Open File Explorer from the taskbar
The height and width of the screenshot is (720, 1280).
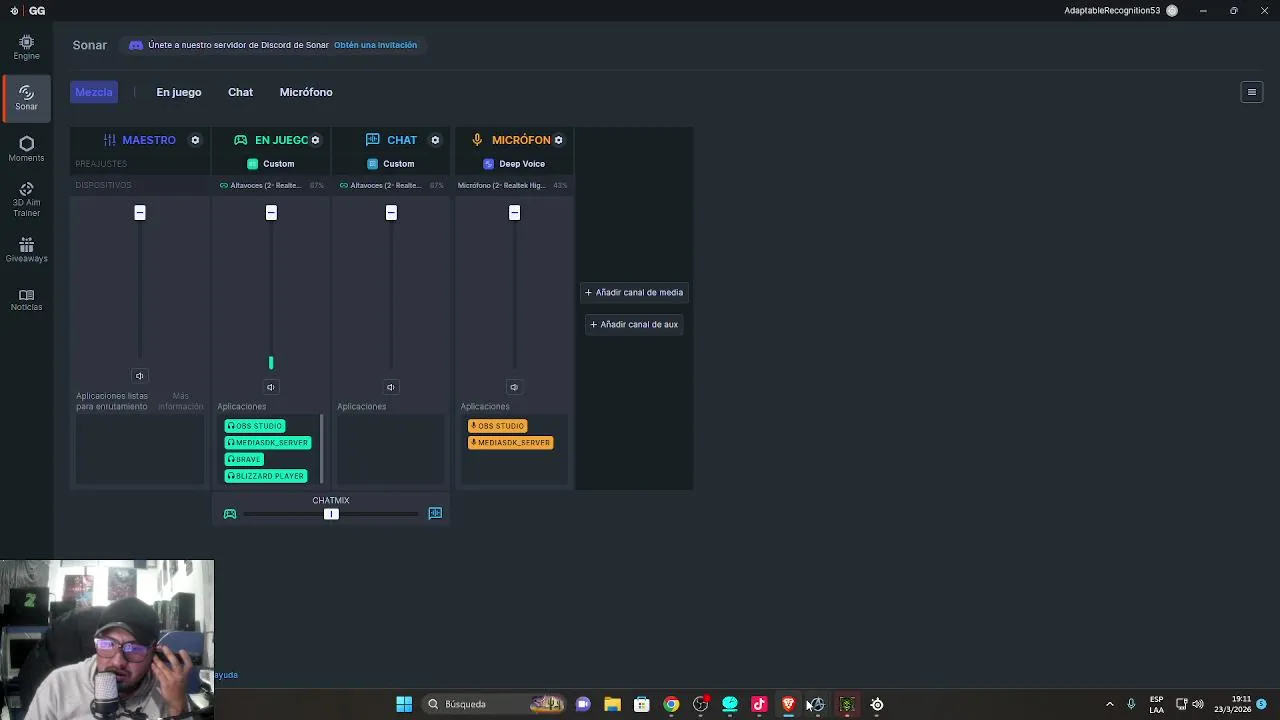612,704
